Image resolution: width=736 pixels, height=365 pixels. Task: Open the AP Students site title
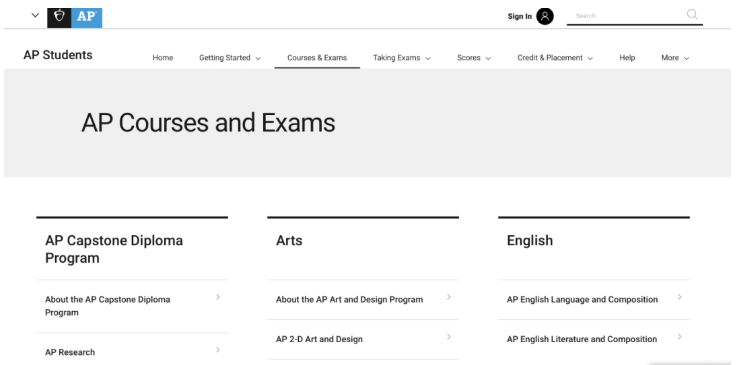coord(58,55)
